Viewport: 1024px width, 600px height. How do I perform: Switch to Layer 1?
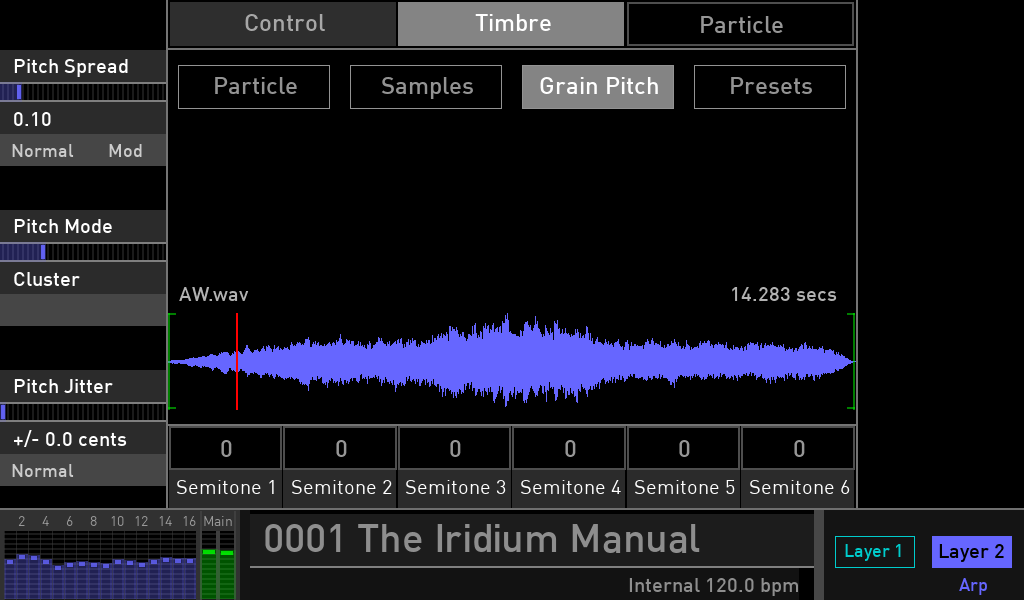[x=874, y=552]
